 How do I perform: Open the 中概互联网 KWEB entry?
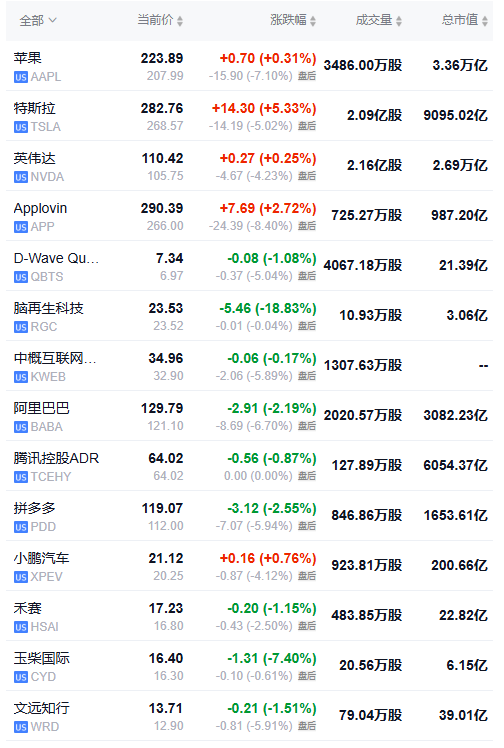pyautogui.click(x=249, y=366)
